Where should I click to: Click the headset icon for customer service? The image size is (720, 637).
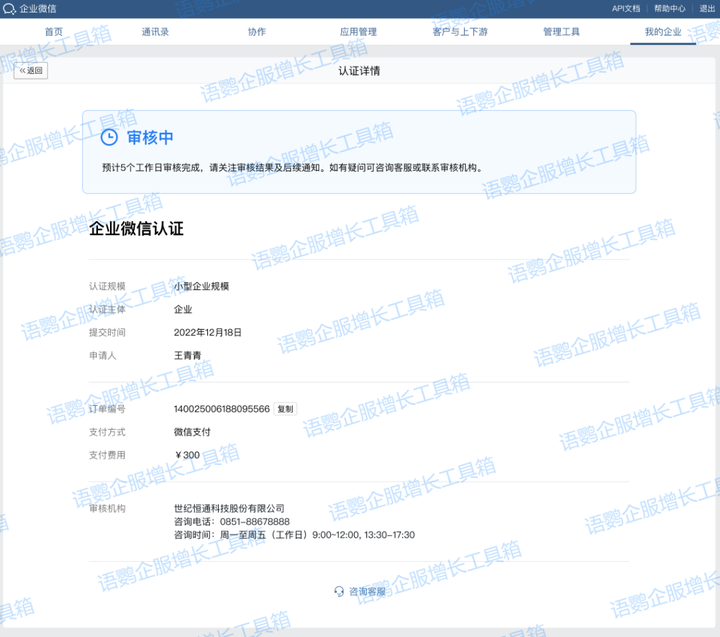tap(339, 591)
